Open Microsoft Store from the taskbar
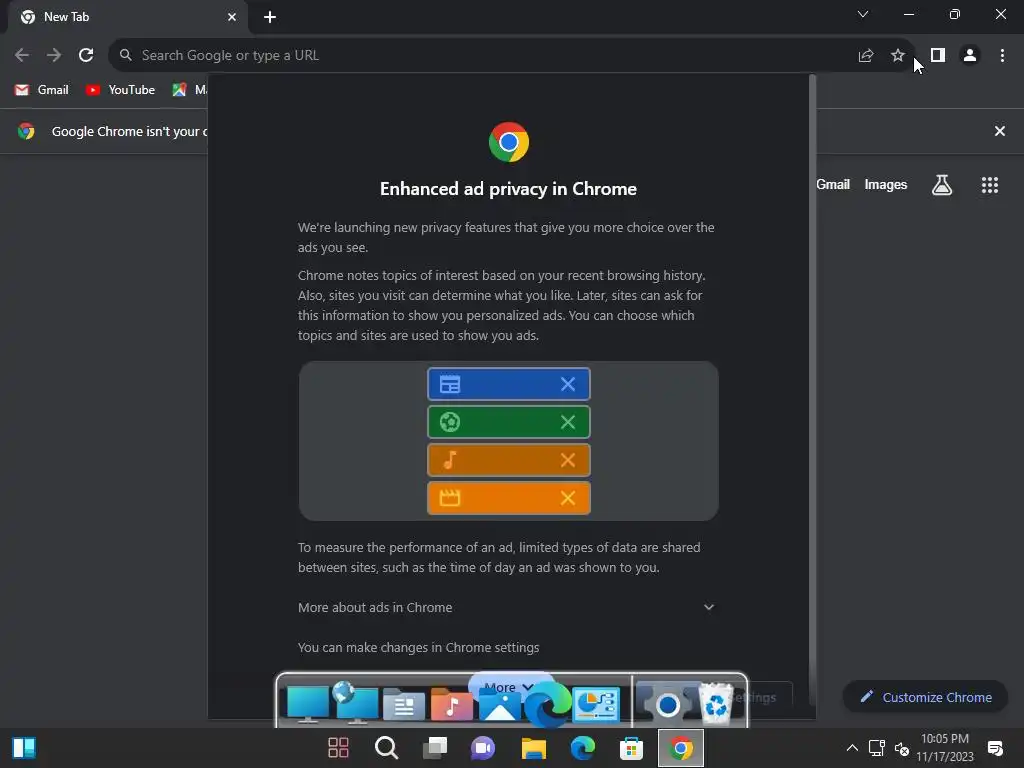Screen dimensions: 1024x768 click(632, 748)
